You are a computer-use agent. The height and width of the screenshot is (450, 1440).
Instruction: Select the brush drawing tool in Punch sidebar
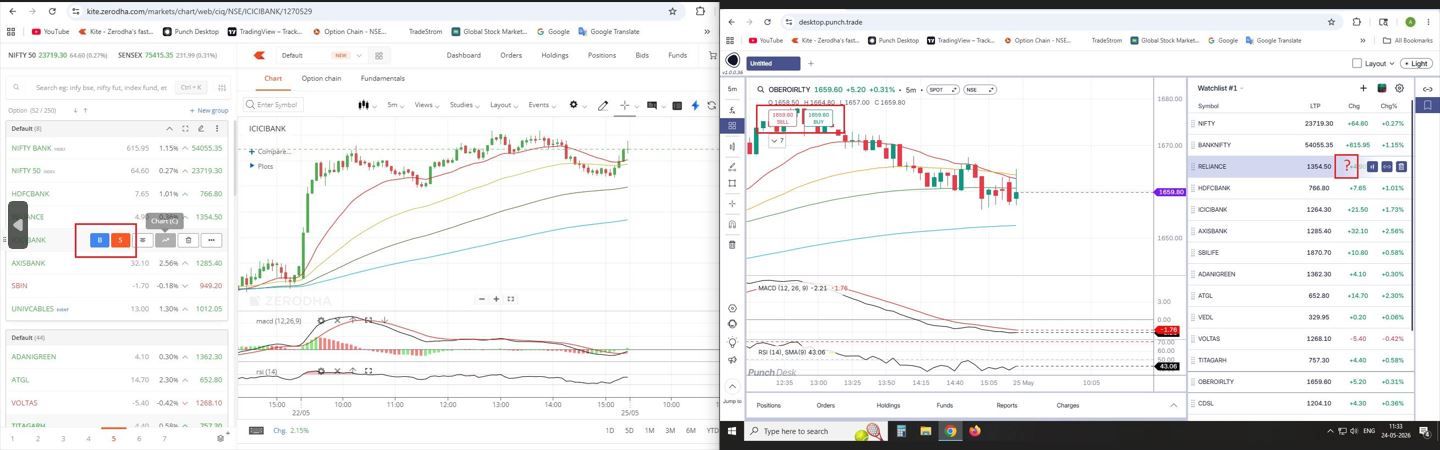pos(733,166)
